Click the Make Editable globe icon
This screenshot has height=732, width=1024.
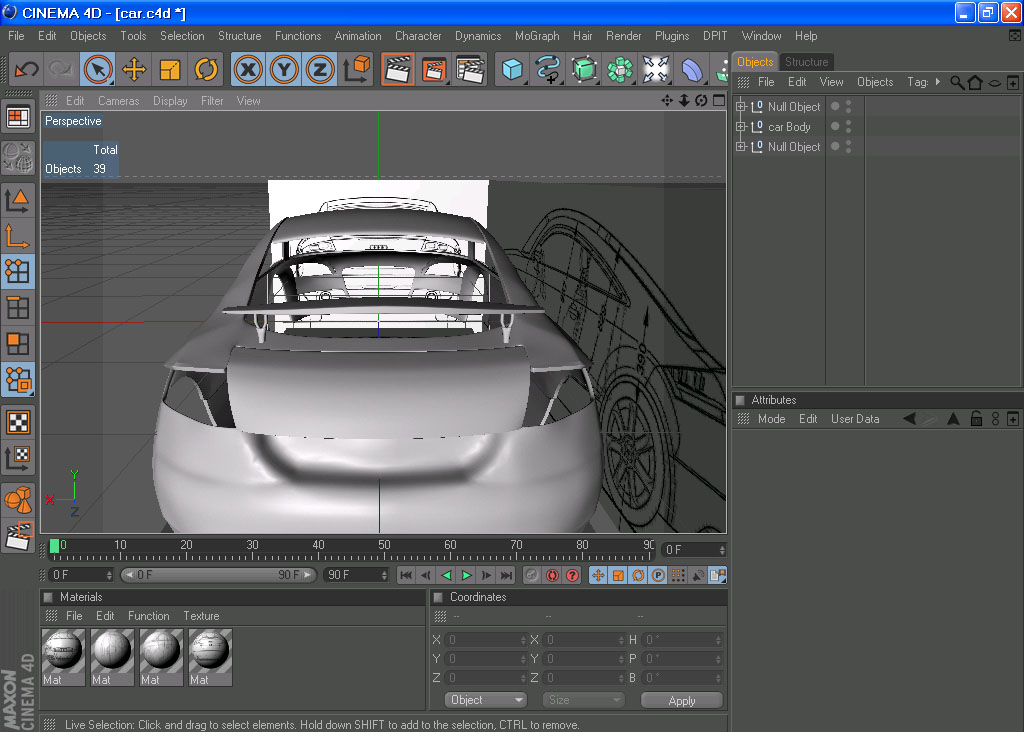18,157
